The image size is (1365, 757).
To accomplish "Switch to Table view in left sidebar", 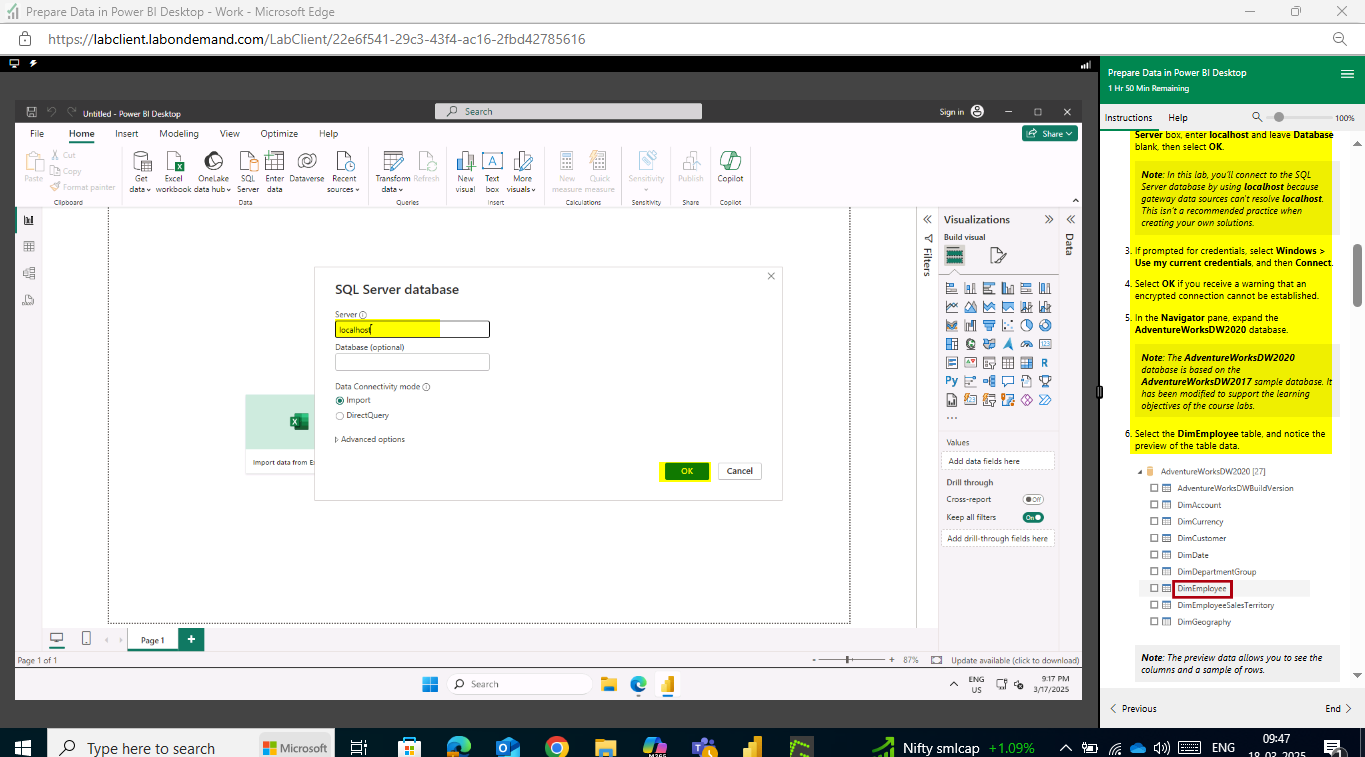I will (28, 246).
